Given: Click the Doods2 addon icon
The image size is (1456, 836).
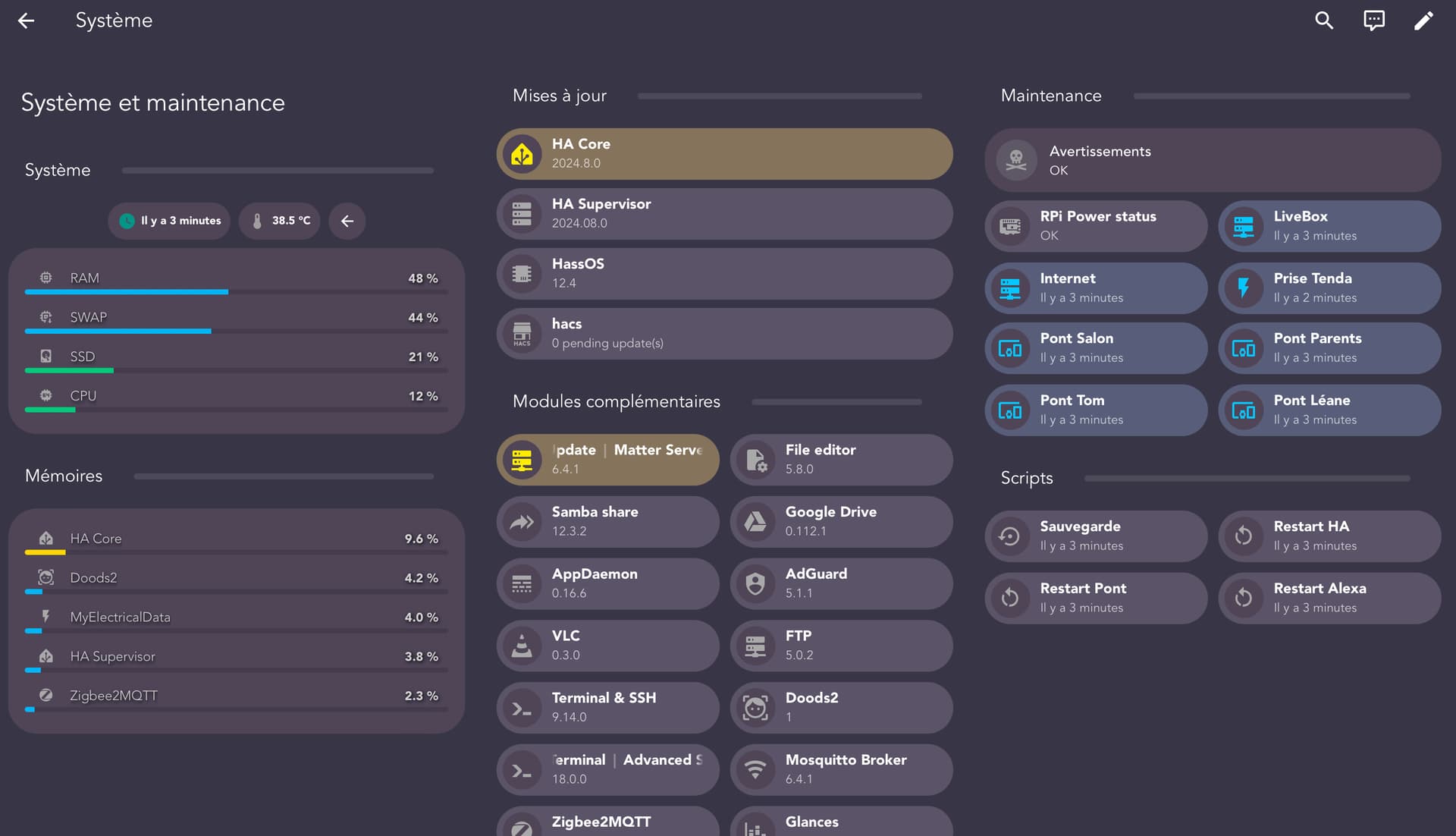Looking at the screenshot, I should [x=755, y=708].
